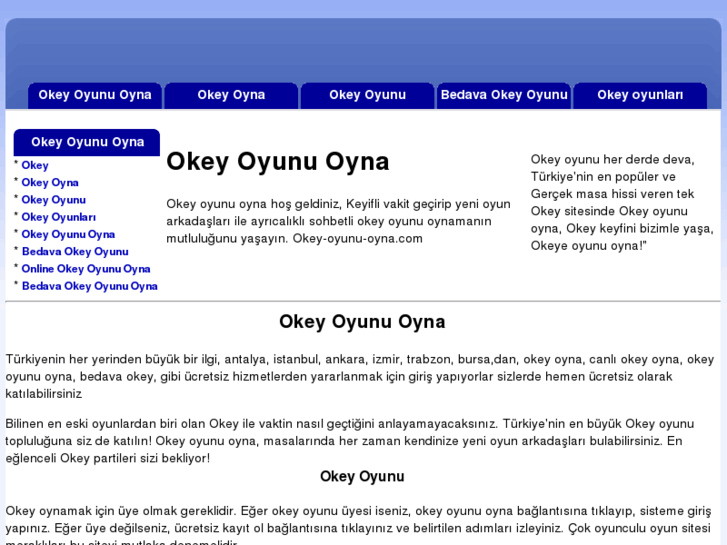Click the Bedava Okey Oyunu Oyna sidebar link
This screenshot has width=727, height=545.
point(89,286)
